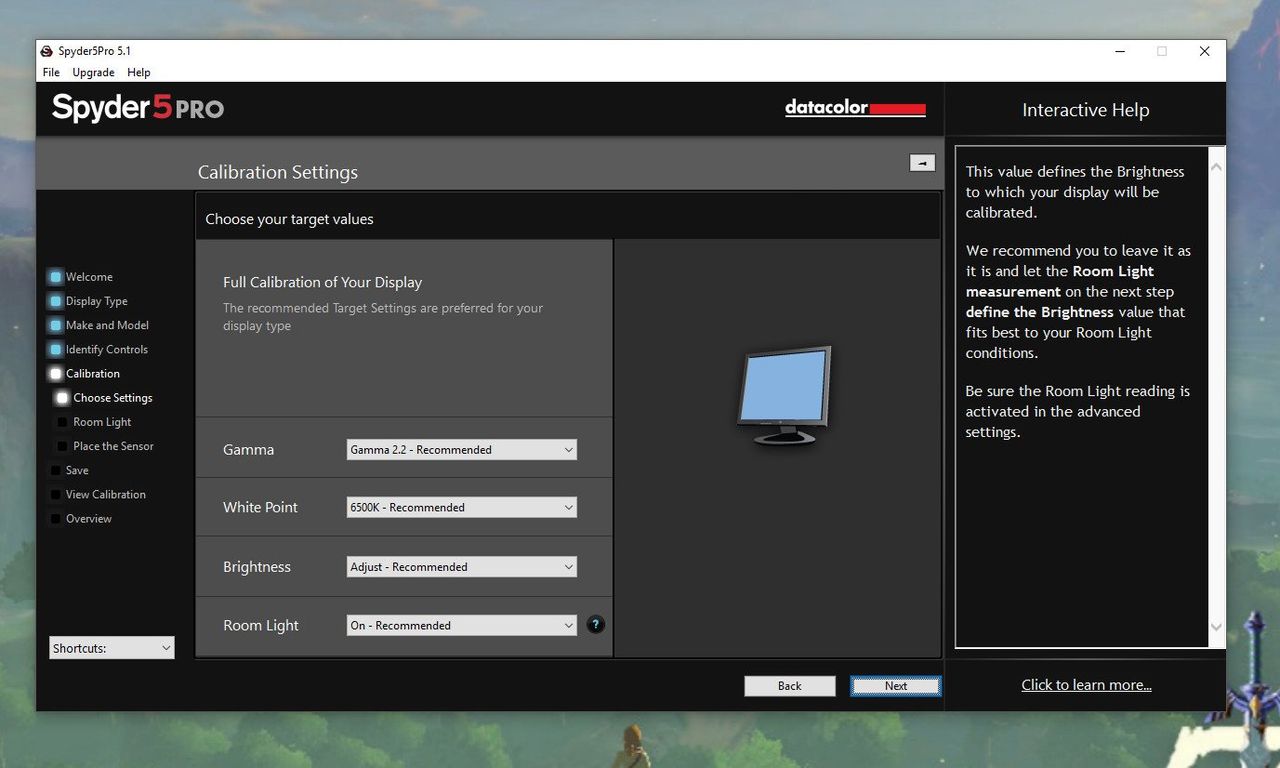Click the Interactive Help panel title
1280x768 pixels.
point(1086,110)
